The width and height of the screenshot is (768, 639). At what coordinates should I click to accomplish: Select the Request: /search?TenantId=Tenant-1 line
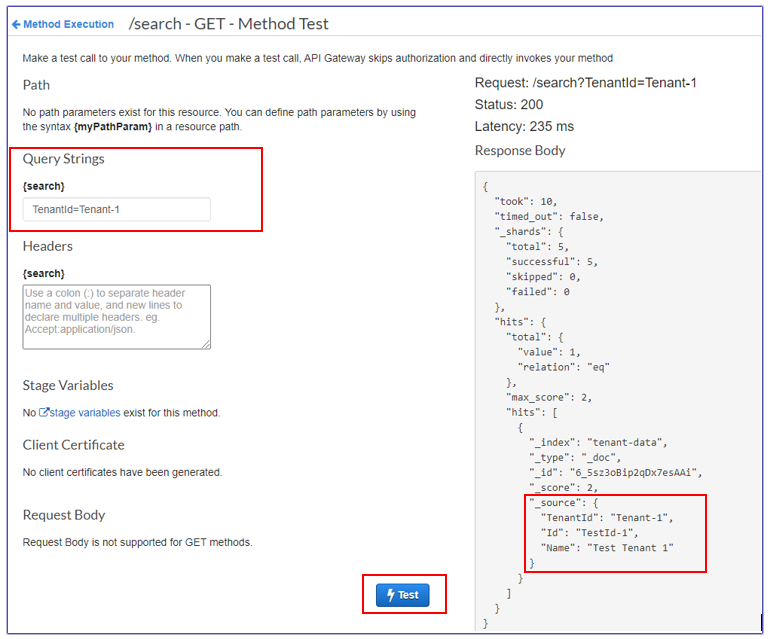point(585,82)
